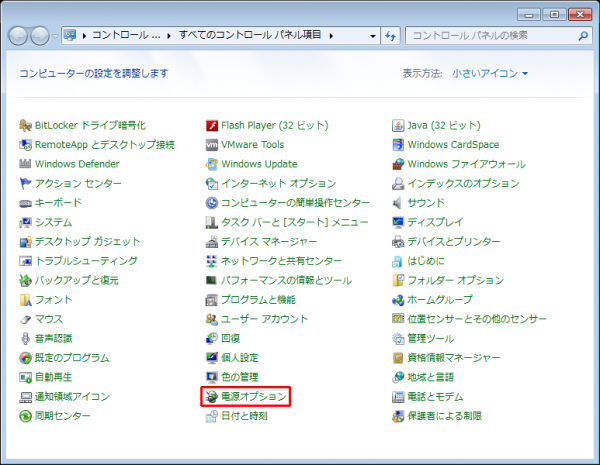
Task: Click the 電源オプション icon
Action: tap(212, 396)
